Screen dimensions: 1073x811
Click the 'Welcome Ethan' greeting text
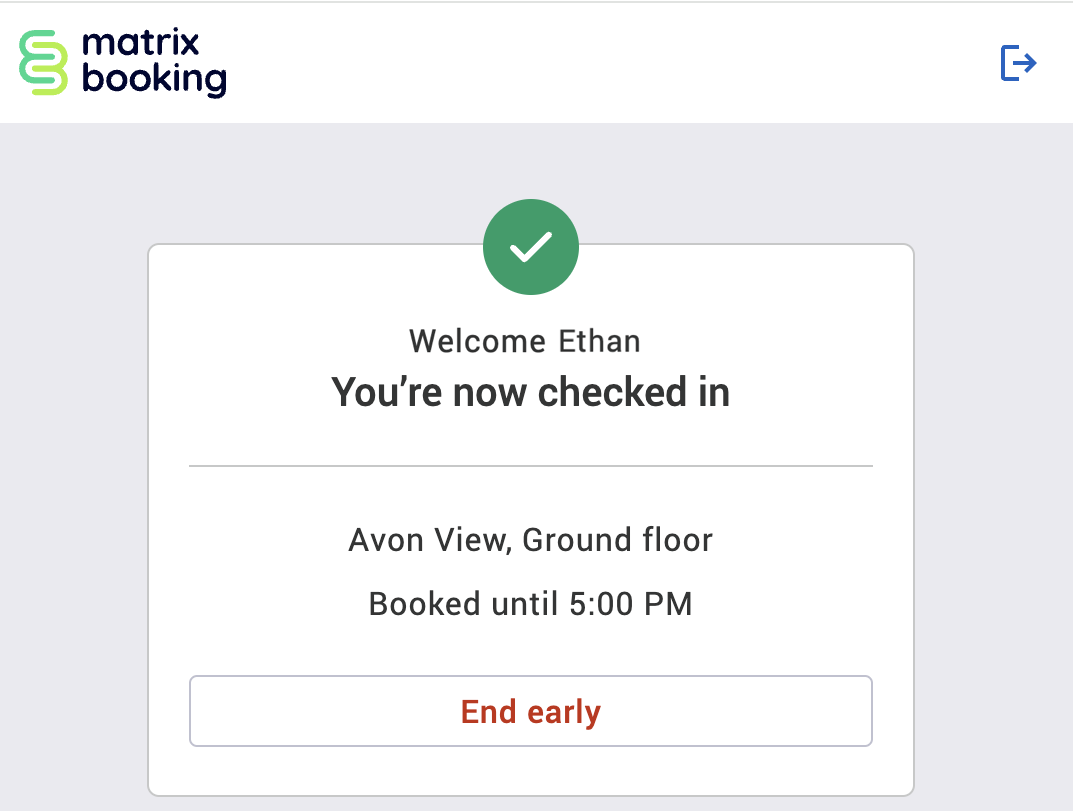point(525,341)
